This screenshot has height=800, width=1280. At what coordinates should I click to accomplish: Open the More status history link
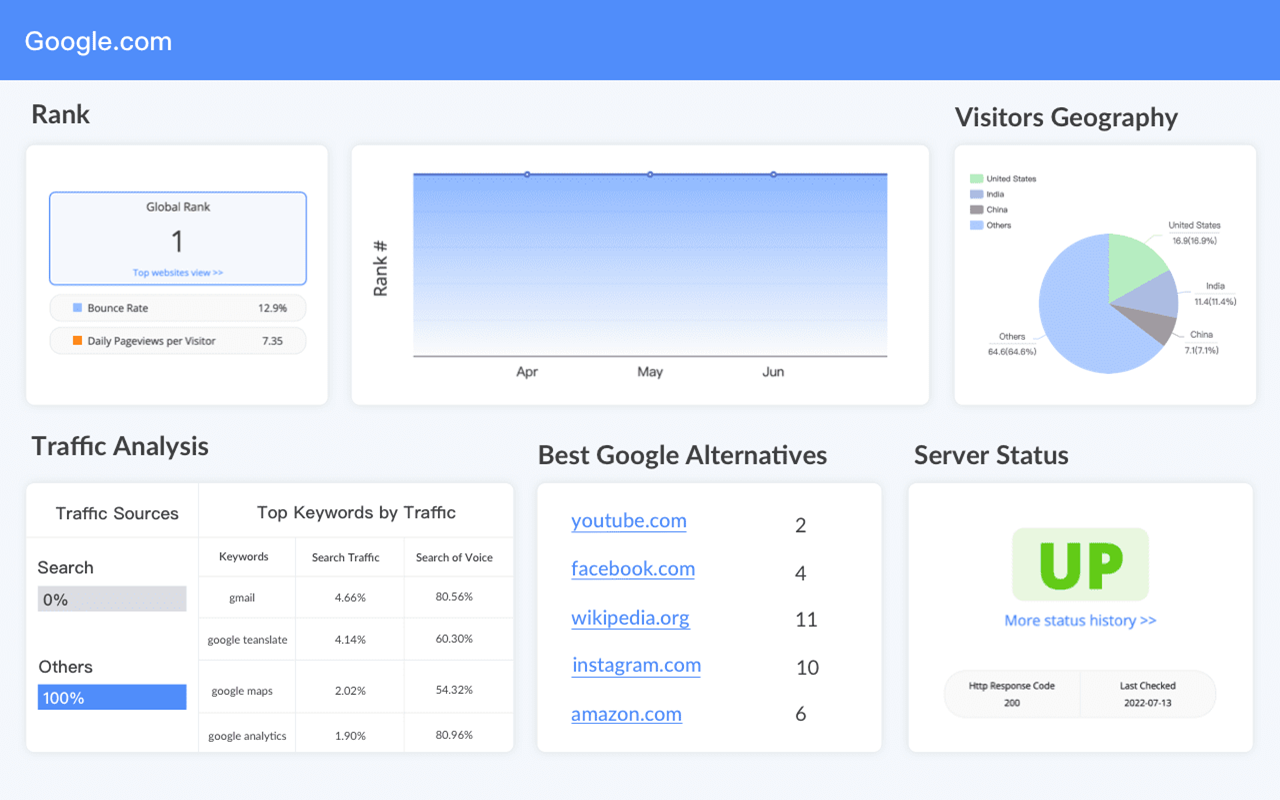[1080, 620]
